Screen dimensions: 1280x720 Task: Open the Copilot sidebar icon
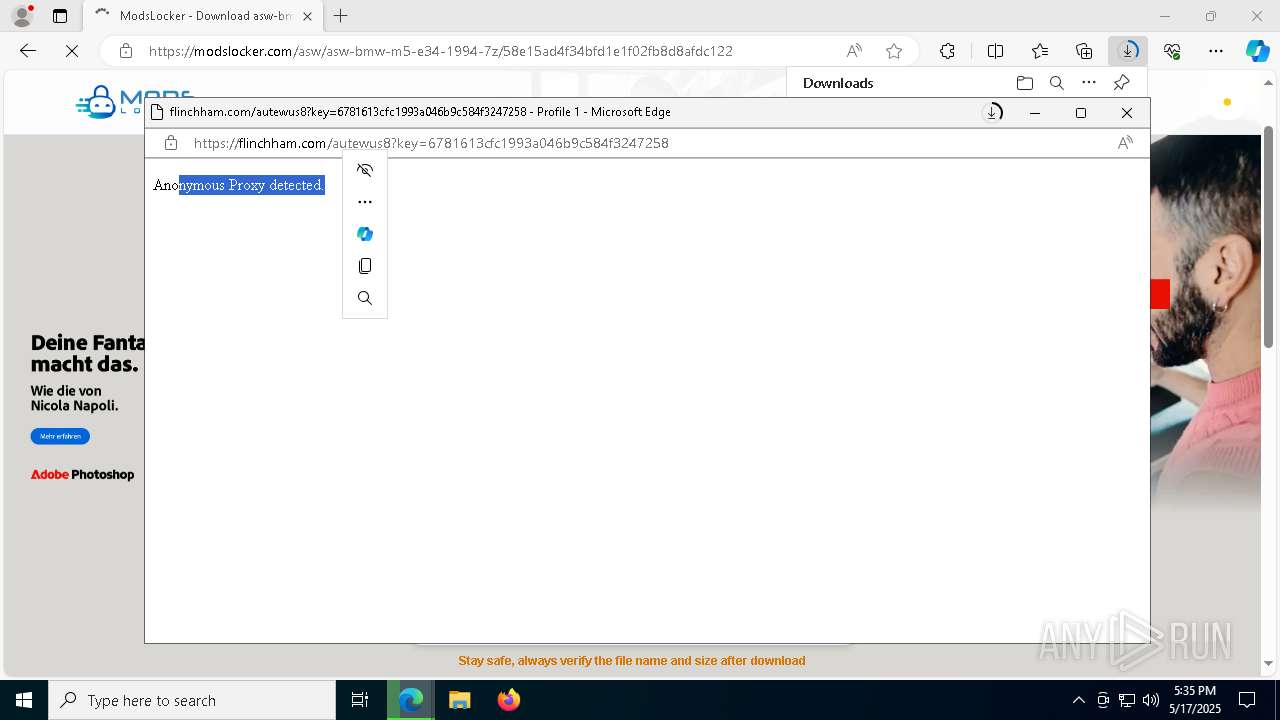pyautogui.click(x=1258, y=51)
